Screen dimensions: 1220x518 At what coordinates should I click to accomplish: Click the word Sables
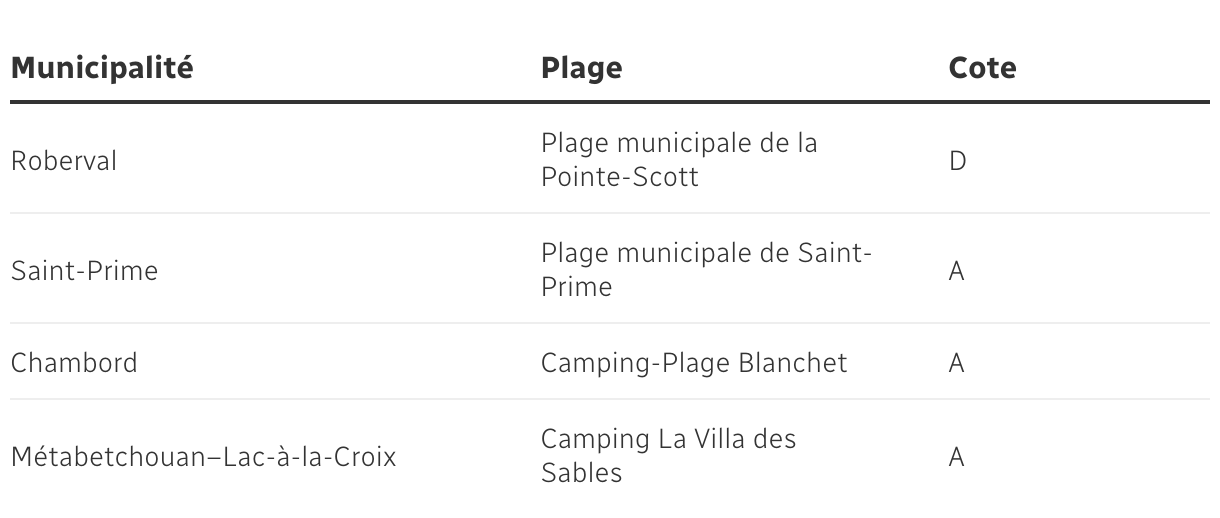pos(581,473)
